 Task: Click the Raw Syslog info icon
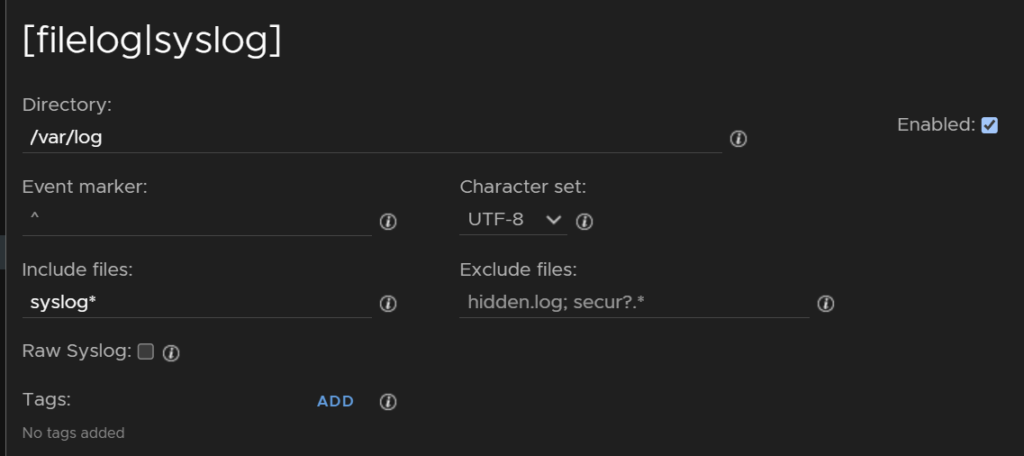(170, 353)
